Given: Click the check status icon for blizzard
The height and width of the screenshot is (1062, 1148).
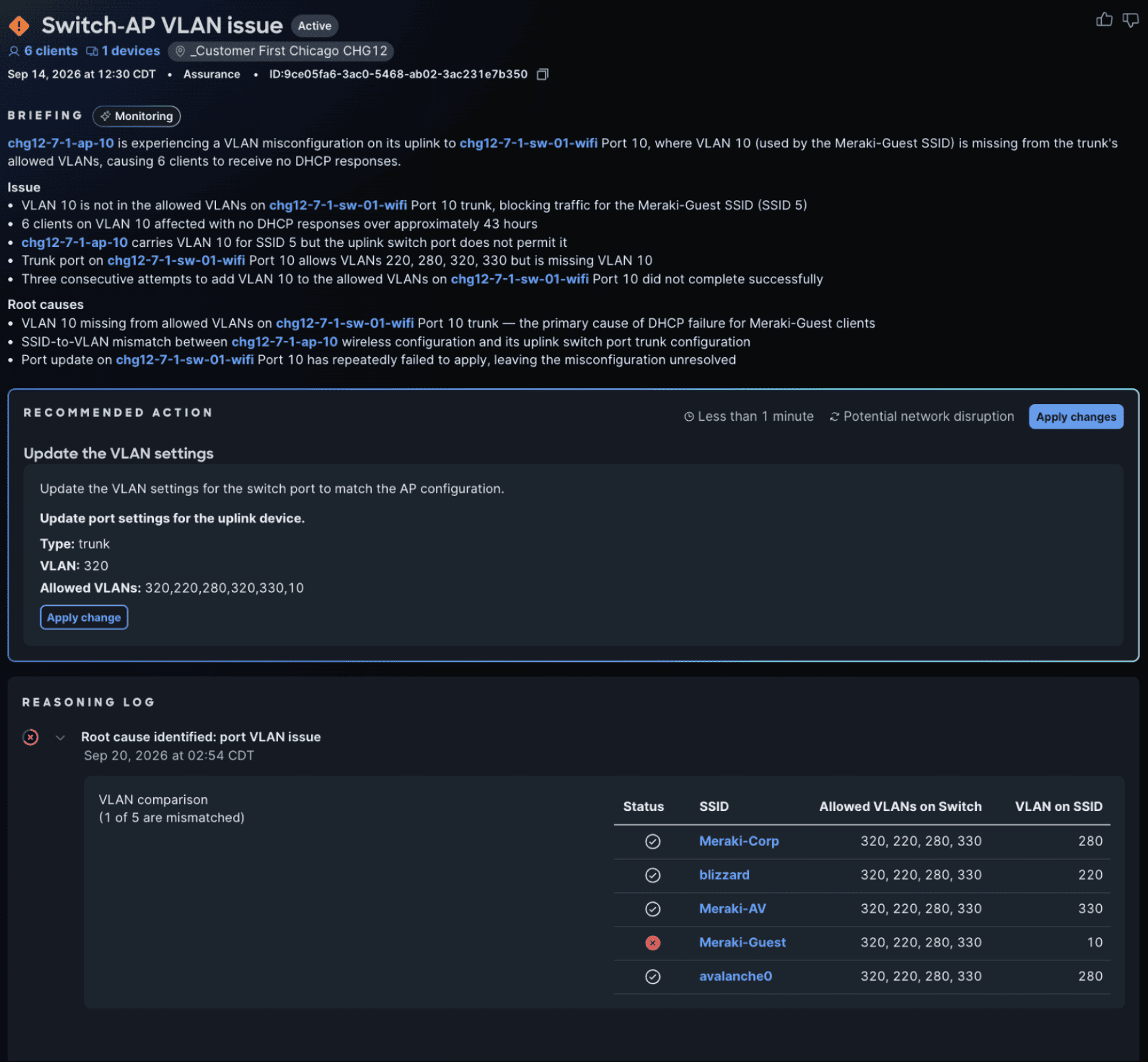Looking at the screenshot, I should [x=653, y=875].
